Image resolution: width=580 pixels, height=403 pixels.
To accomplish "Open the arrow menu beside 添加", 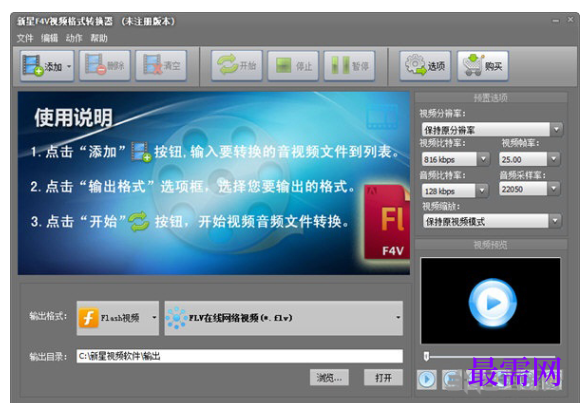I will click(x=69, y=67).
